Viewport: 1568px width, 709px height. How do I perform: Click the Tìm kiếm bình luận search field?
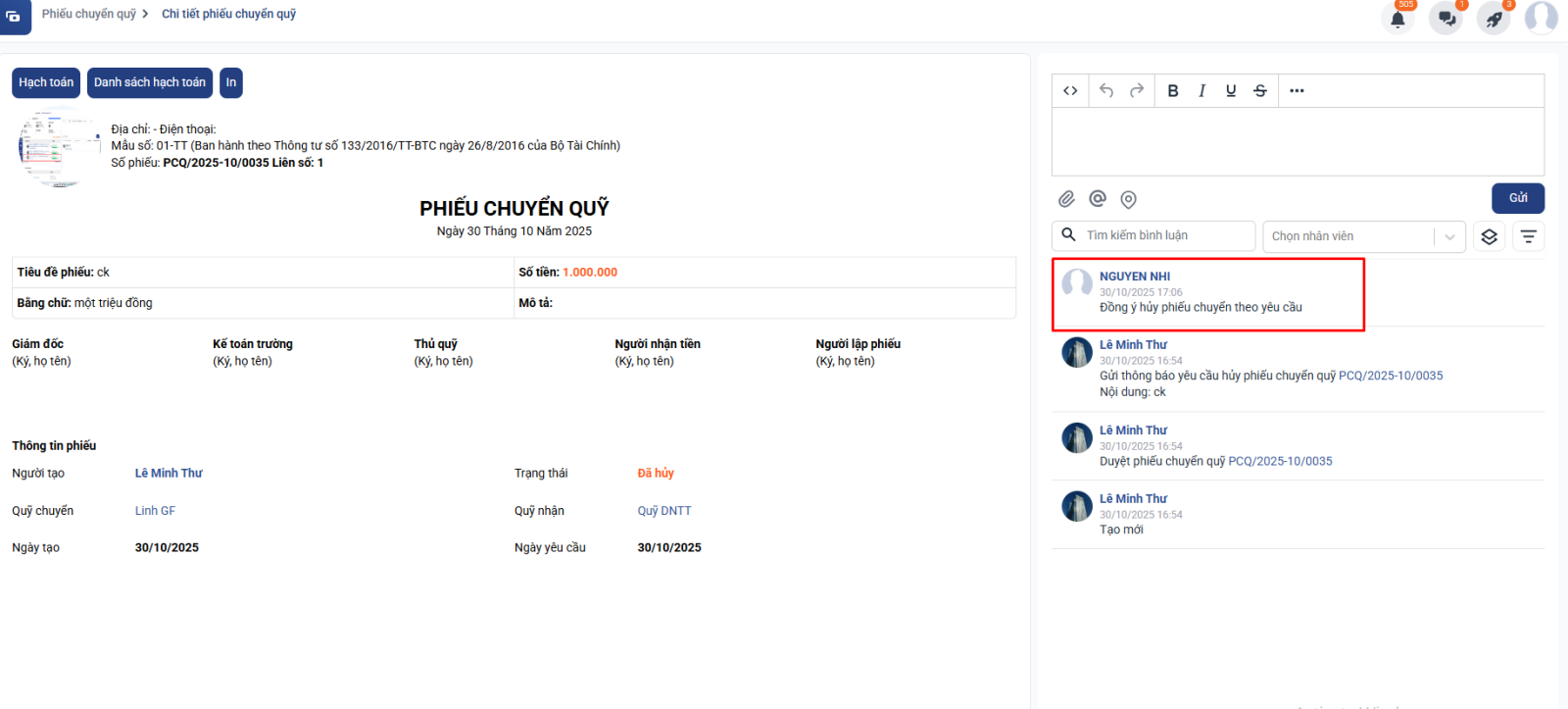click(x=1164, y=235)
